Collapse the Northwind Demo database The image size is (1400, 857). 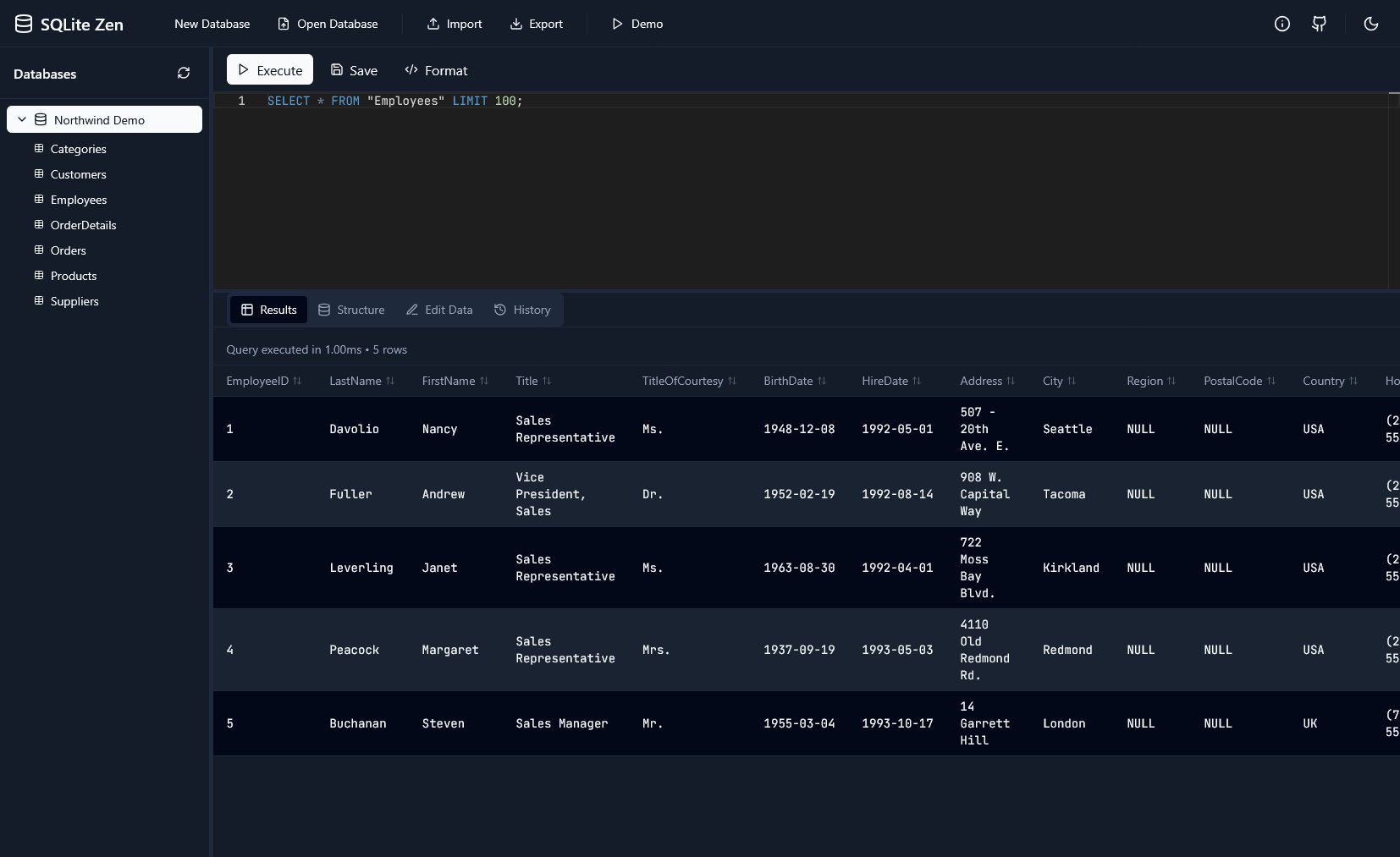pos(22,119)
